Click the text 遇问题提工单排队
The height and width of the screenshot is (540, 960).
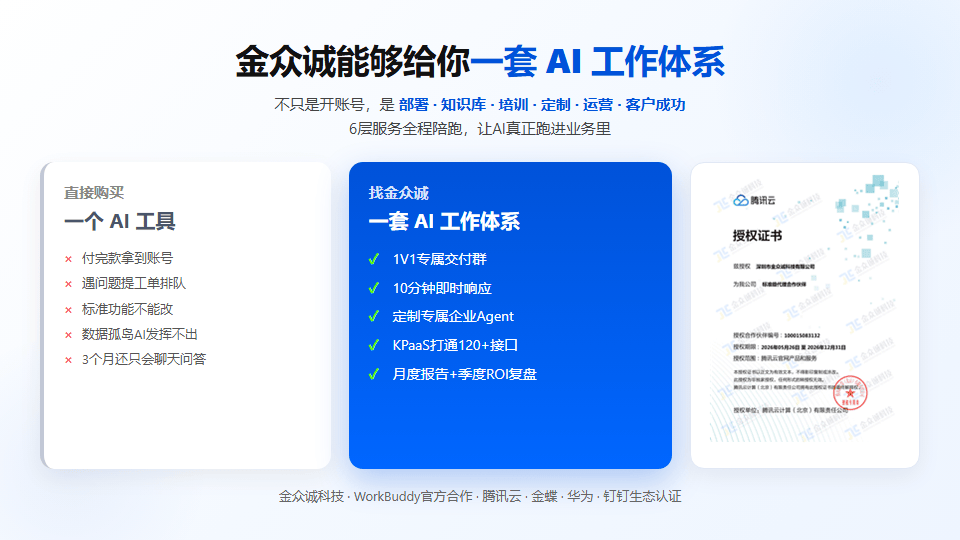pos(133,283)
